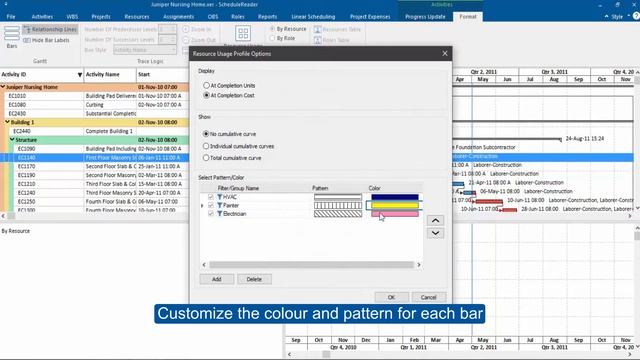Open the Project Expenses tab
The image size is (640, 360).
(370, 17)
